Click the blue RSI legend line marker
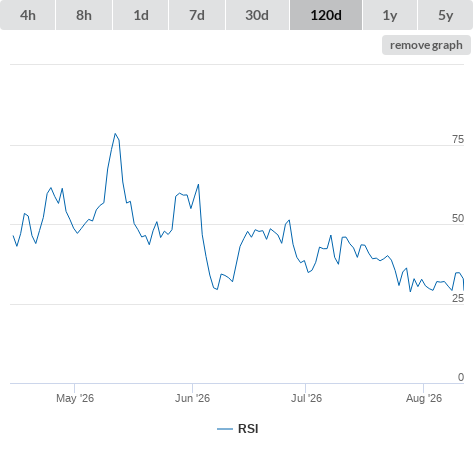This screenshot has height=455, width=474. click(x=225, y=429)
